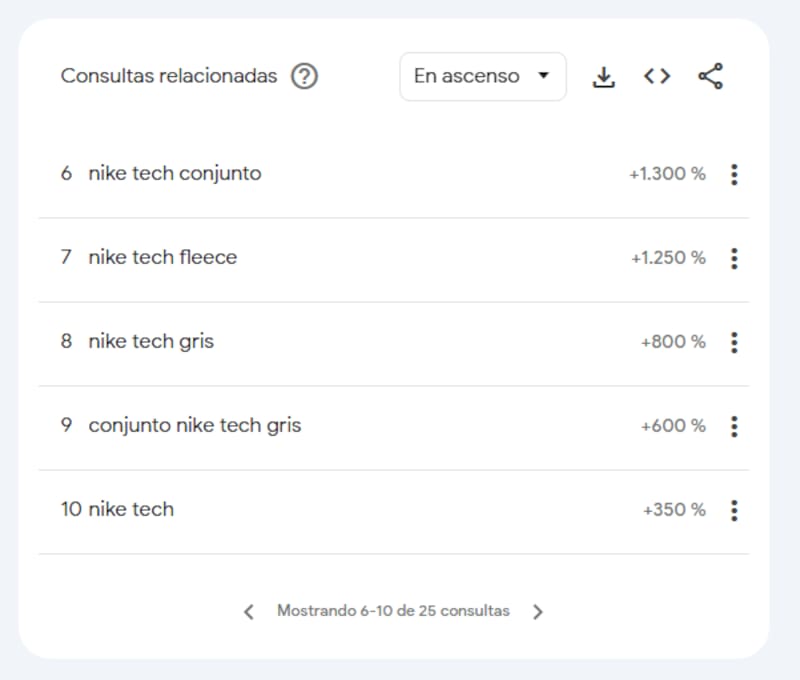Open the embed code icon
800x680 pixels.
(x=657, y=77)
